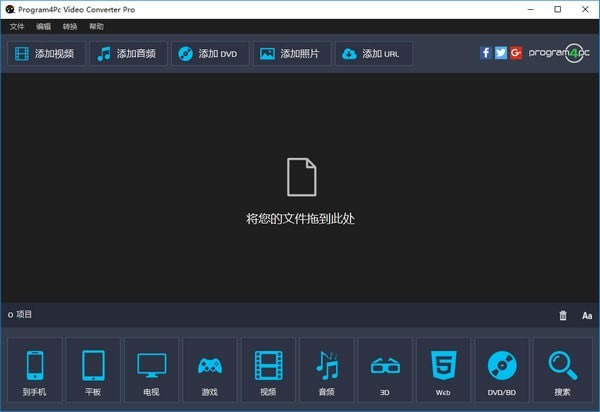Open the Twitter social icon
Screen dimensions: 600x412
501,53
